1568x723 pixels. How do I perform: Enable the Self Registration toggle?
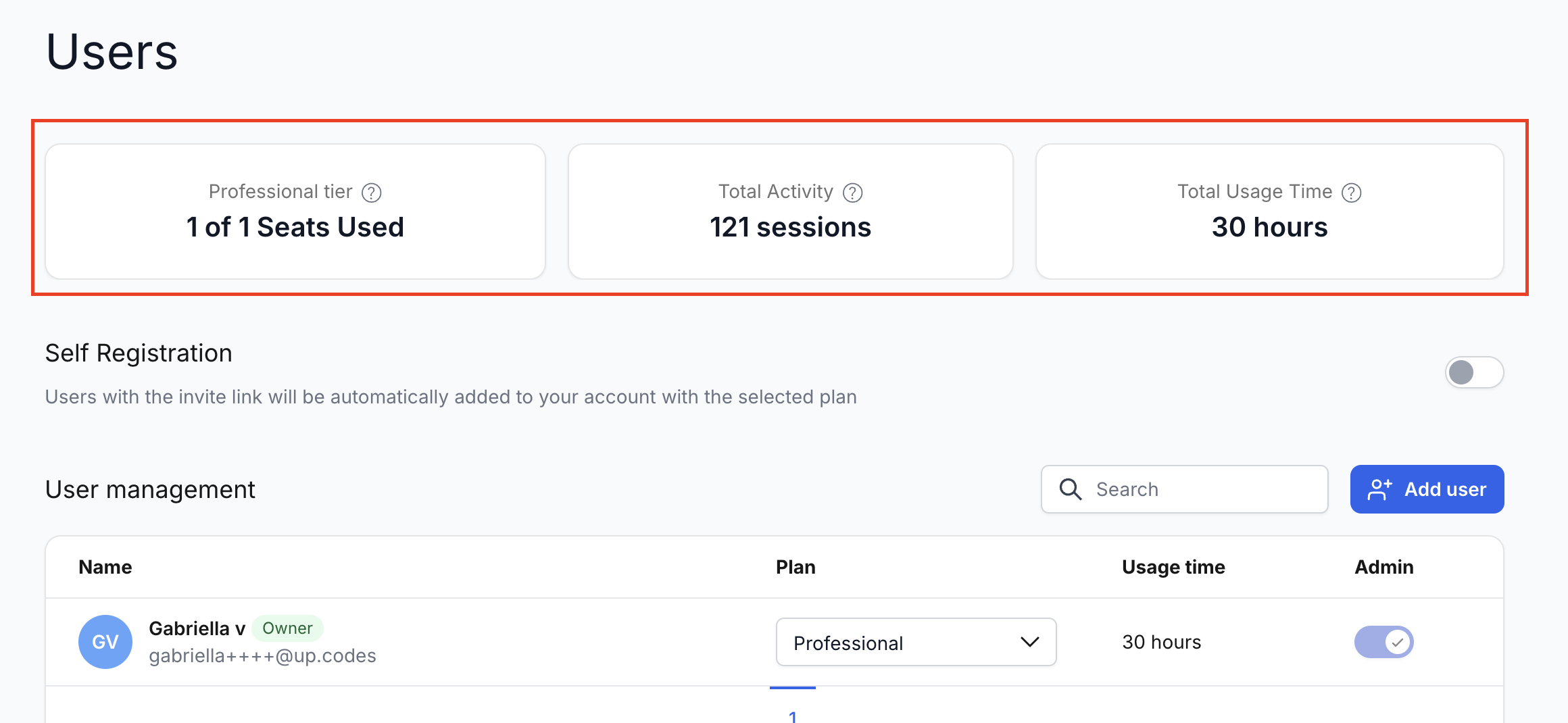pyautogui.click(x=1474, y=372)
